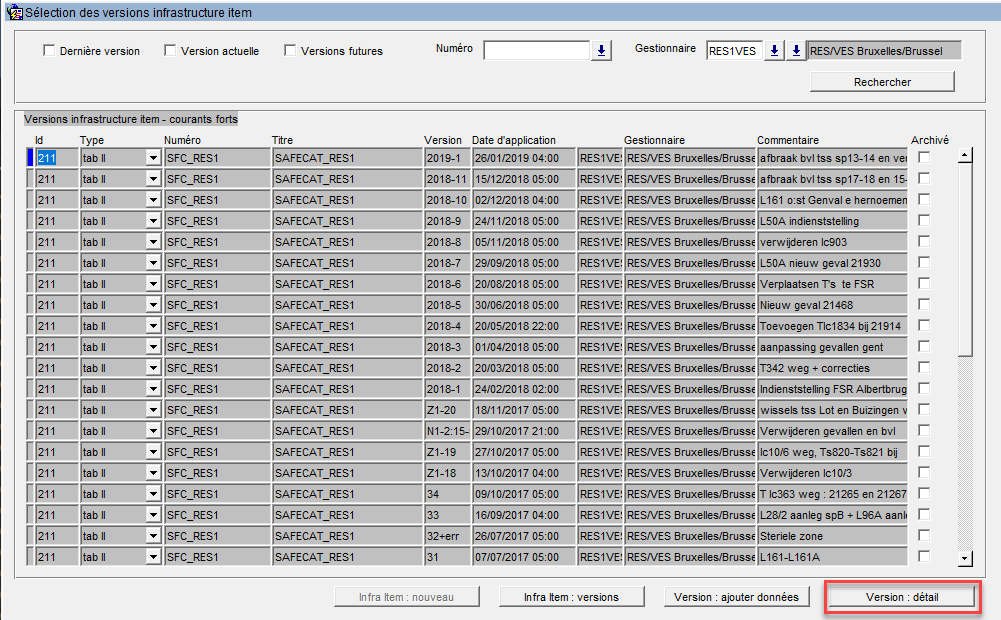Screen dimensions: 1001x620
Task: Open Type dropdown for version Z1-19
Action: tap(153, 452)
